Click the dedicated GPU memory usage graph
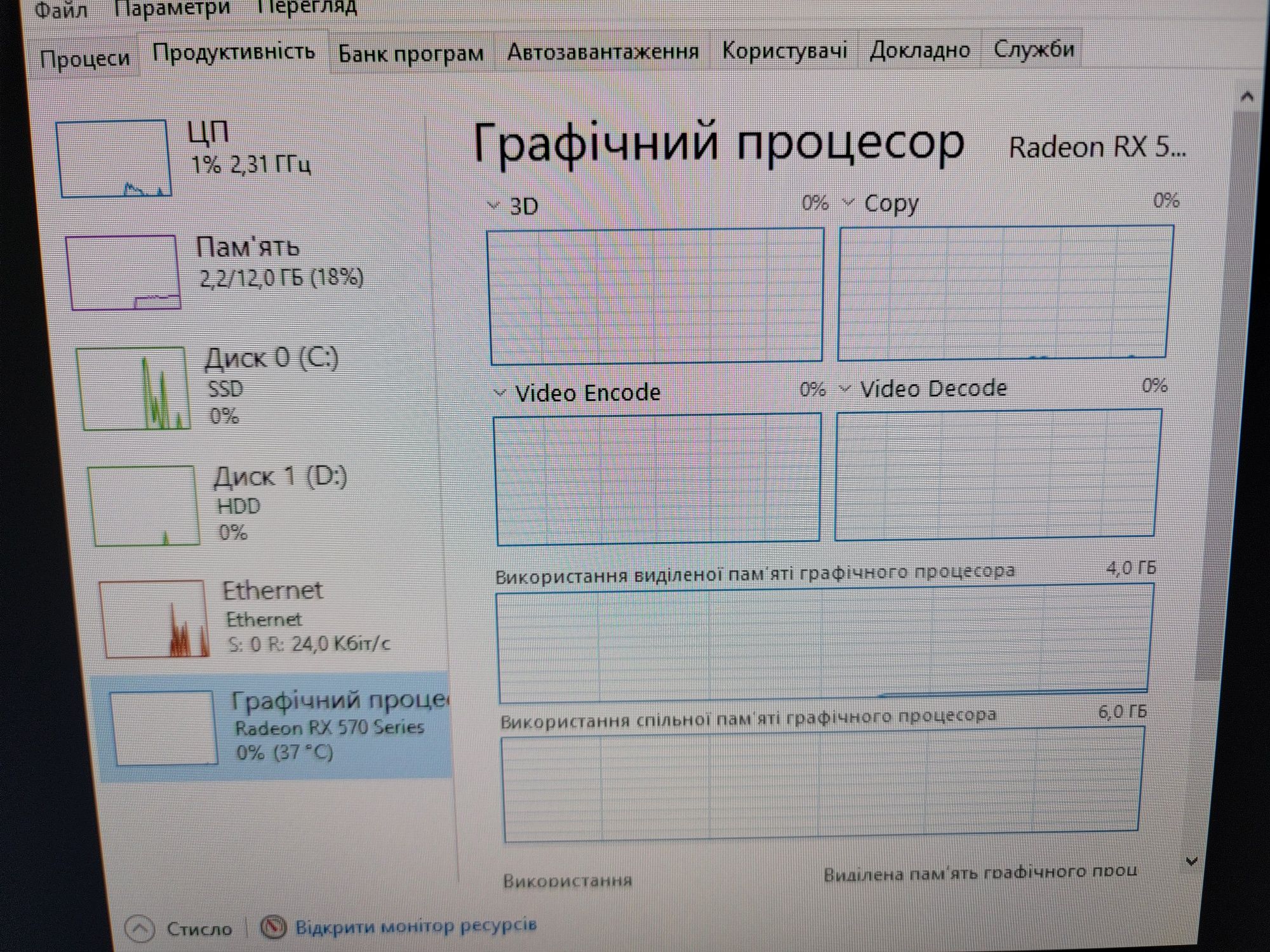 (x=824, y=644)
